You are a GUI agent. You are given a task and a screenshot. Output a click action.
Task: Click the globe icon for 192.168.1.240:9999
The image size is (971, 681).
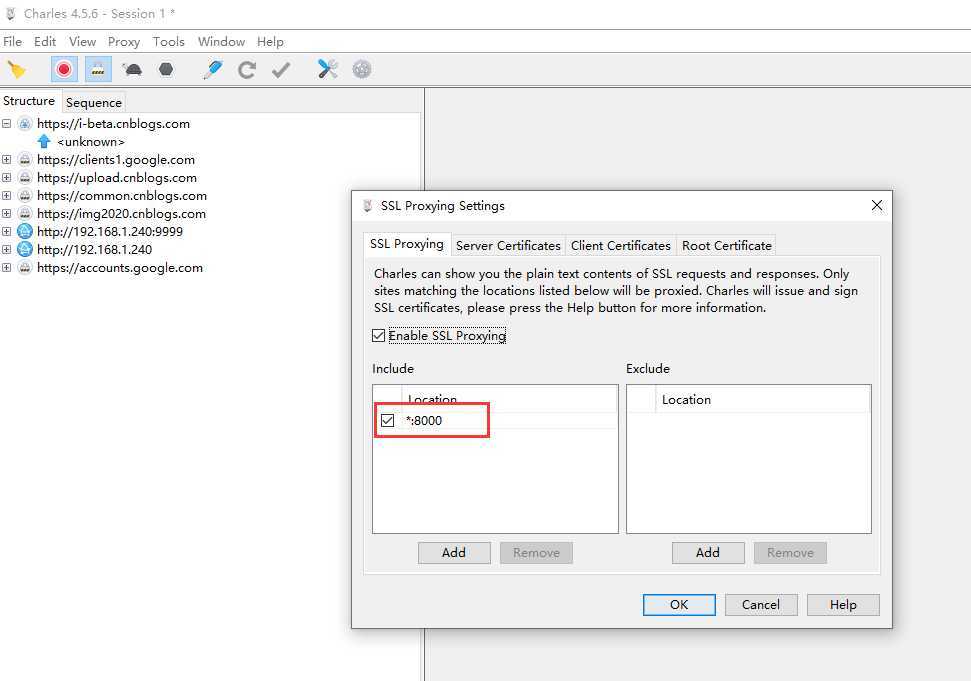[25, 232]
